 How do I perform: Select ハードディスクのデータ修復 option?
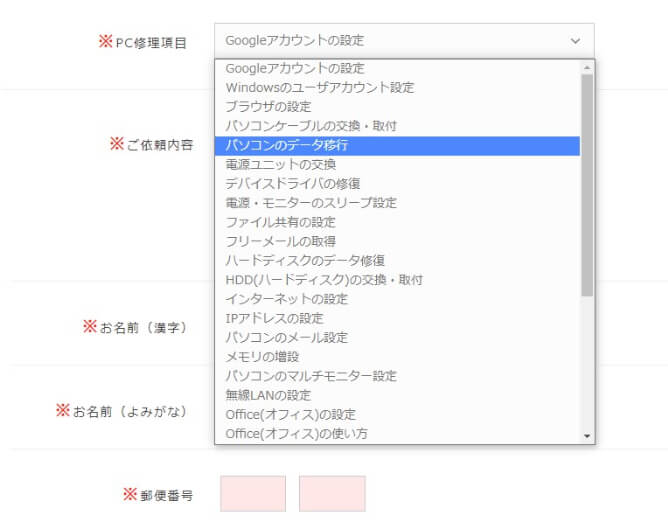(x=397, y=261)
